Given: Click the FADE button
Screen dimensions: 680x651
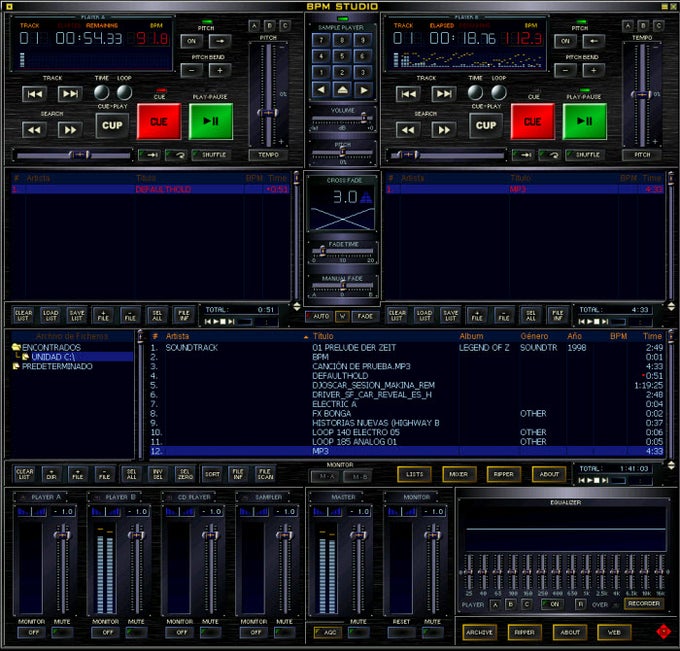Looking at the screenshot, I should (365, 316).
